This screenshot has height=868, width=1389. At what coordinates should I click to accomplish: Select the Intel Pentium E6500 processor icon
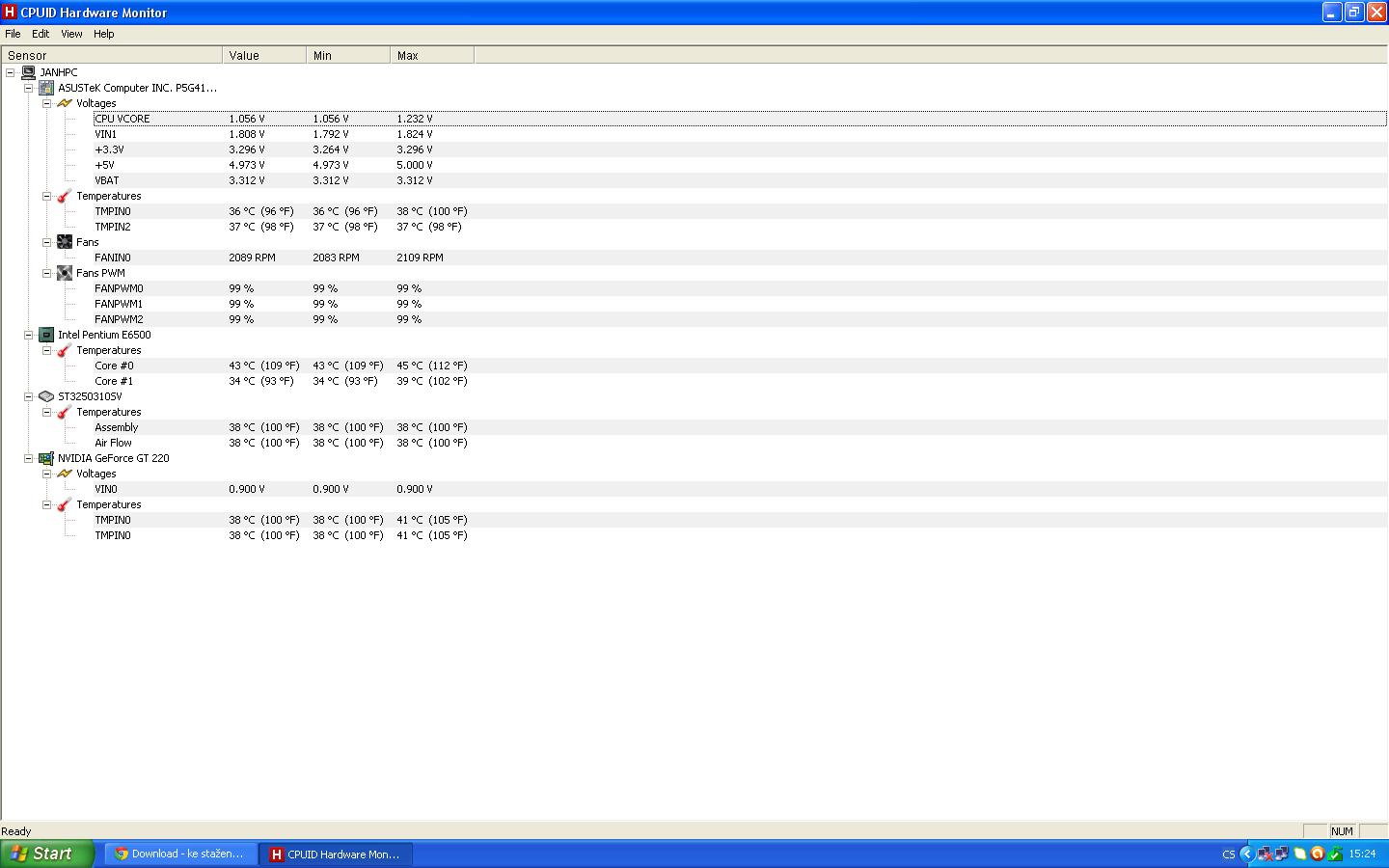[x=46, y=335]
